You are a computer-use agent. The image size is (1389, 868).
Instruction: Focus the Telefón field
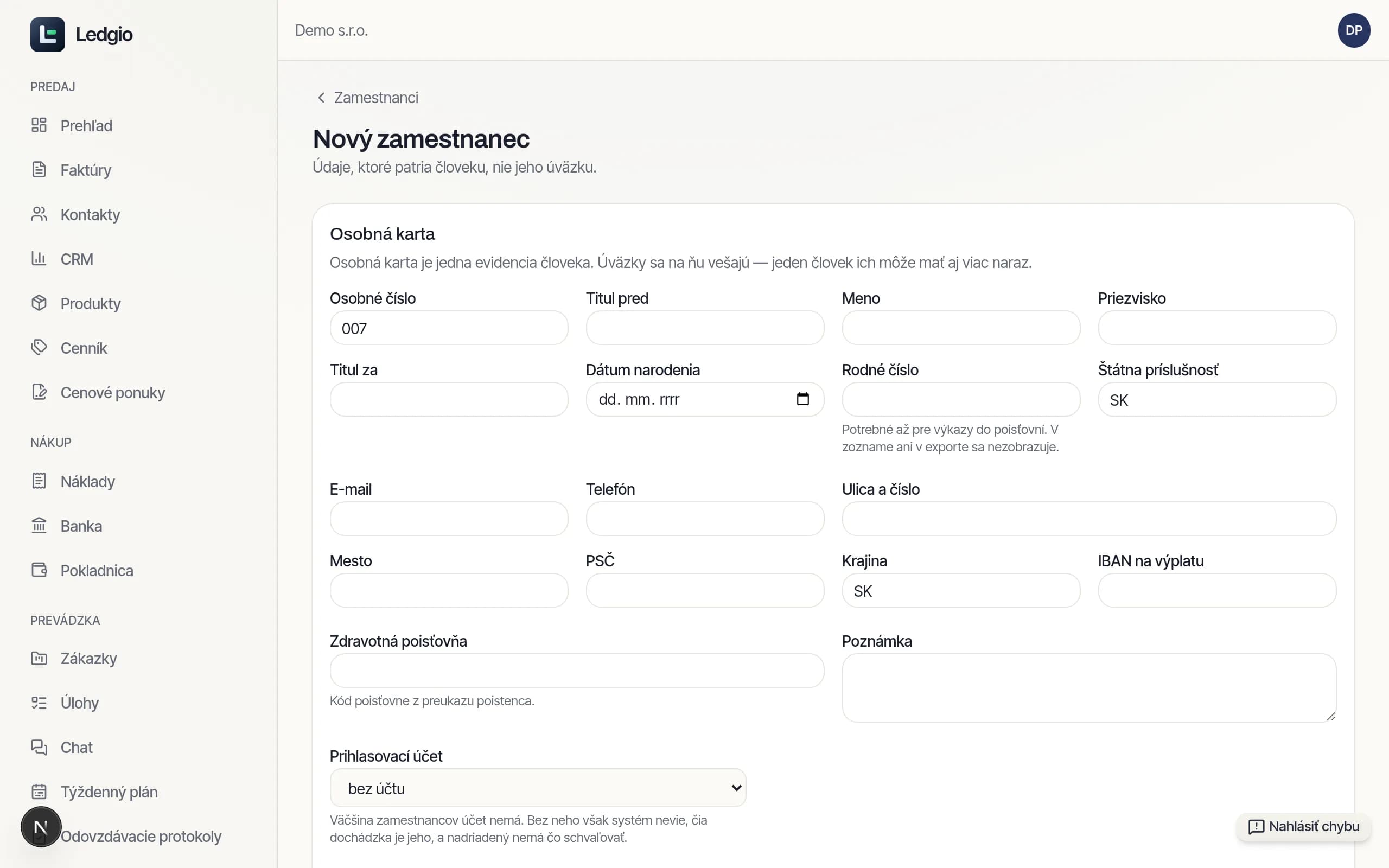tap(705, 519)
